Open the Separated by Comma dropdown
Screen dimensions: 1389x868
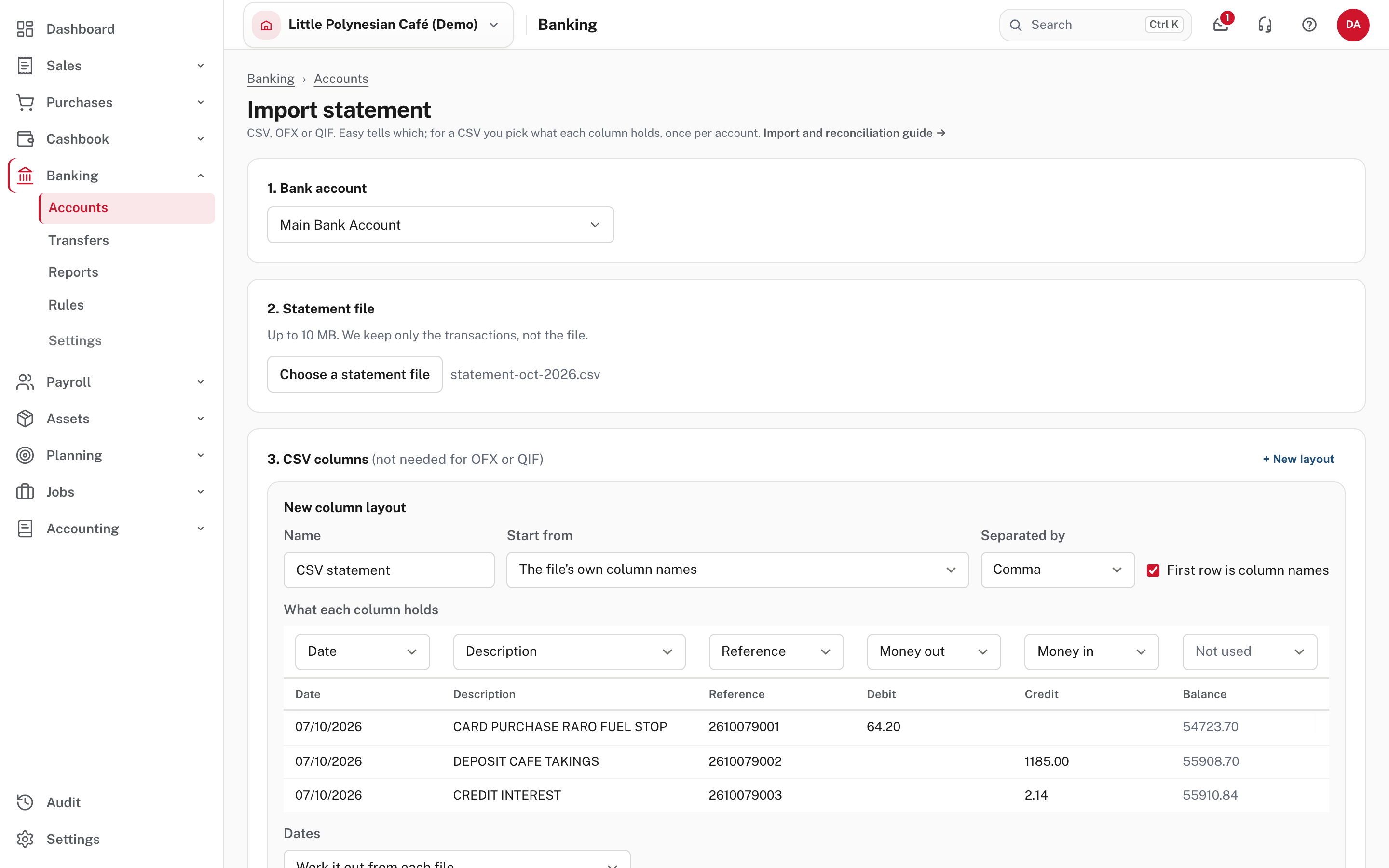[x=1057, y=570]
